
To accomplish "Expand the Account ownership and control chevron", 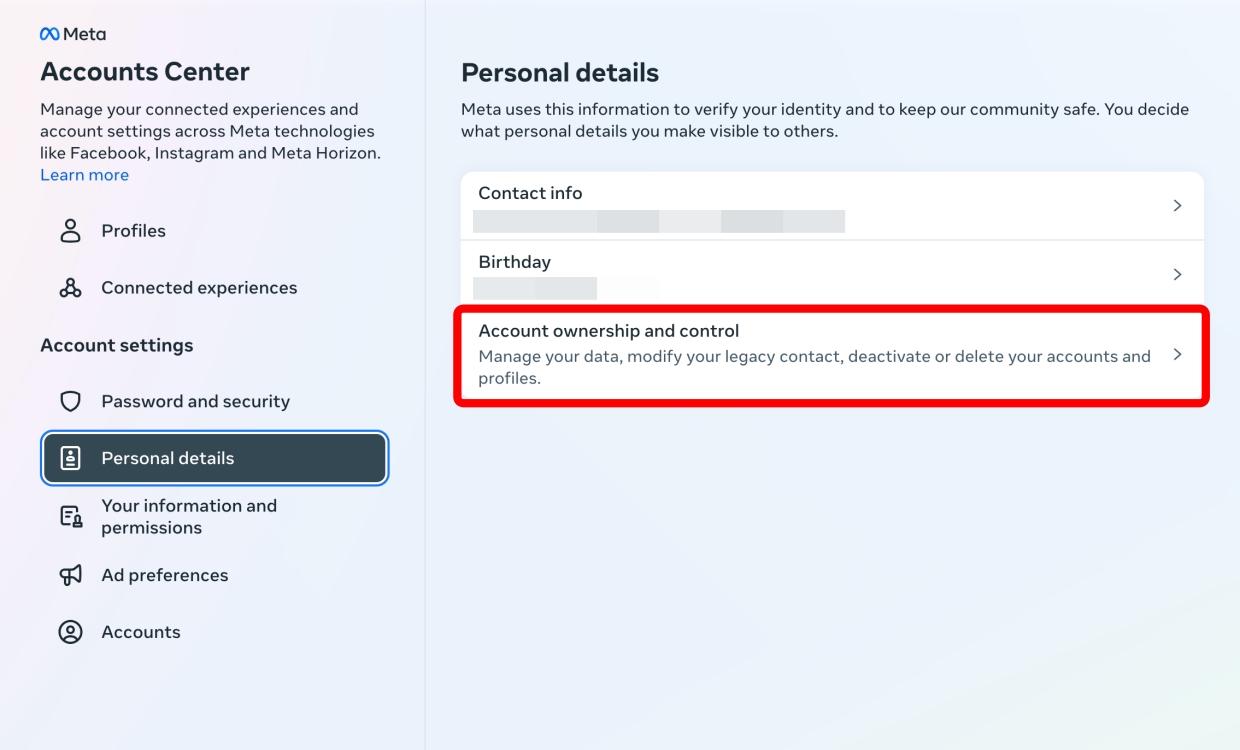I will [x=1177, y=355].
